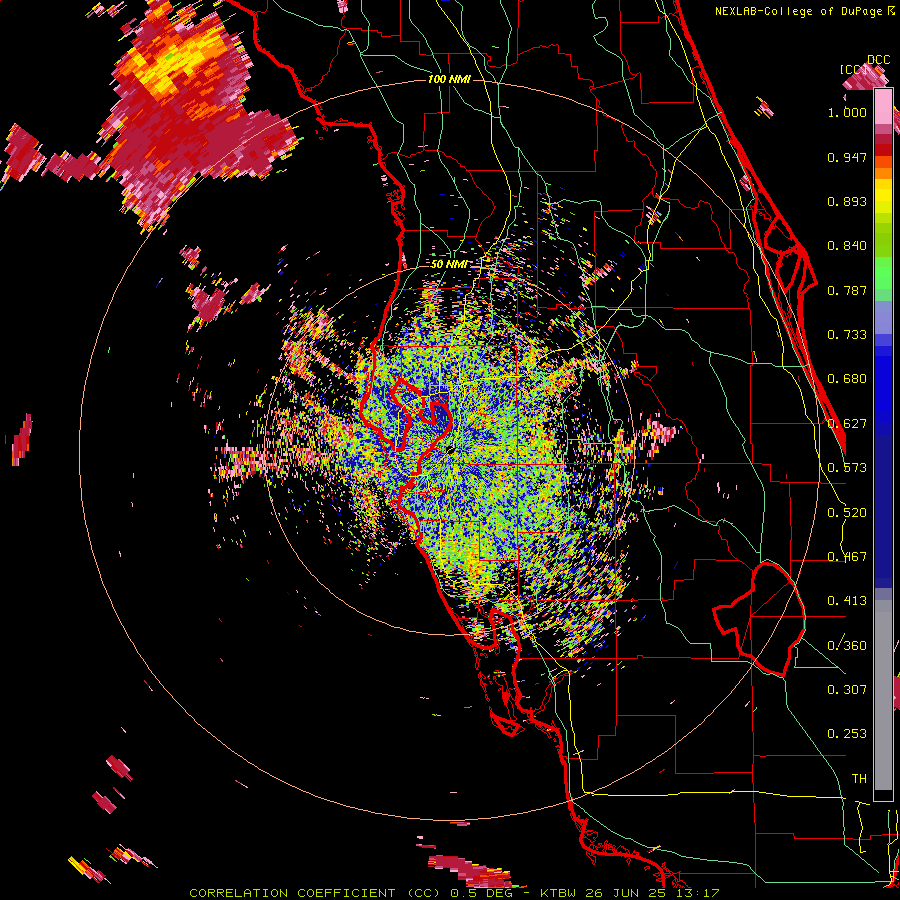900x900 pixels.
Task: Click the 0.307 scale value
Action: (847, 689)
